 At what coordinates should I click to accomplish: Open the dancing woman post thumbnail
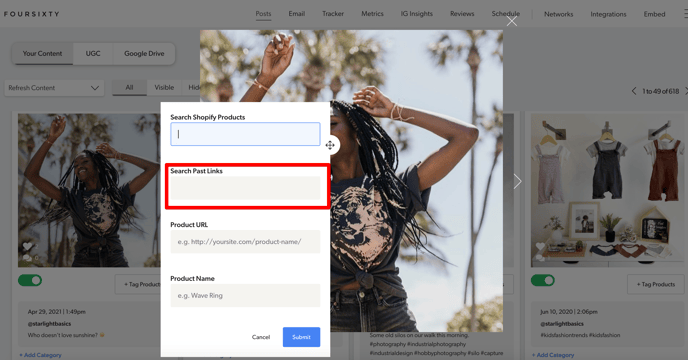point(89,190)
